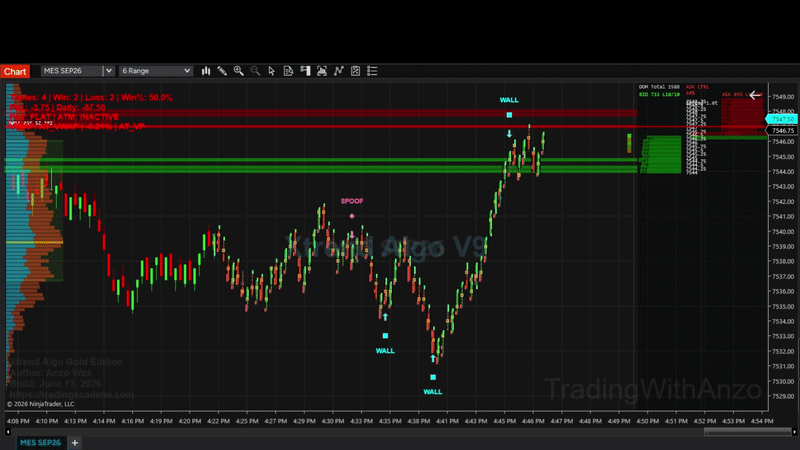This screenshot has height=450, width=800.
Task: Open the Drawing Tools pencil icon
Action: tap(222, 71)
